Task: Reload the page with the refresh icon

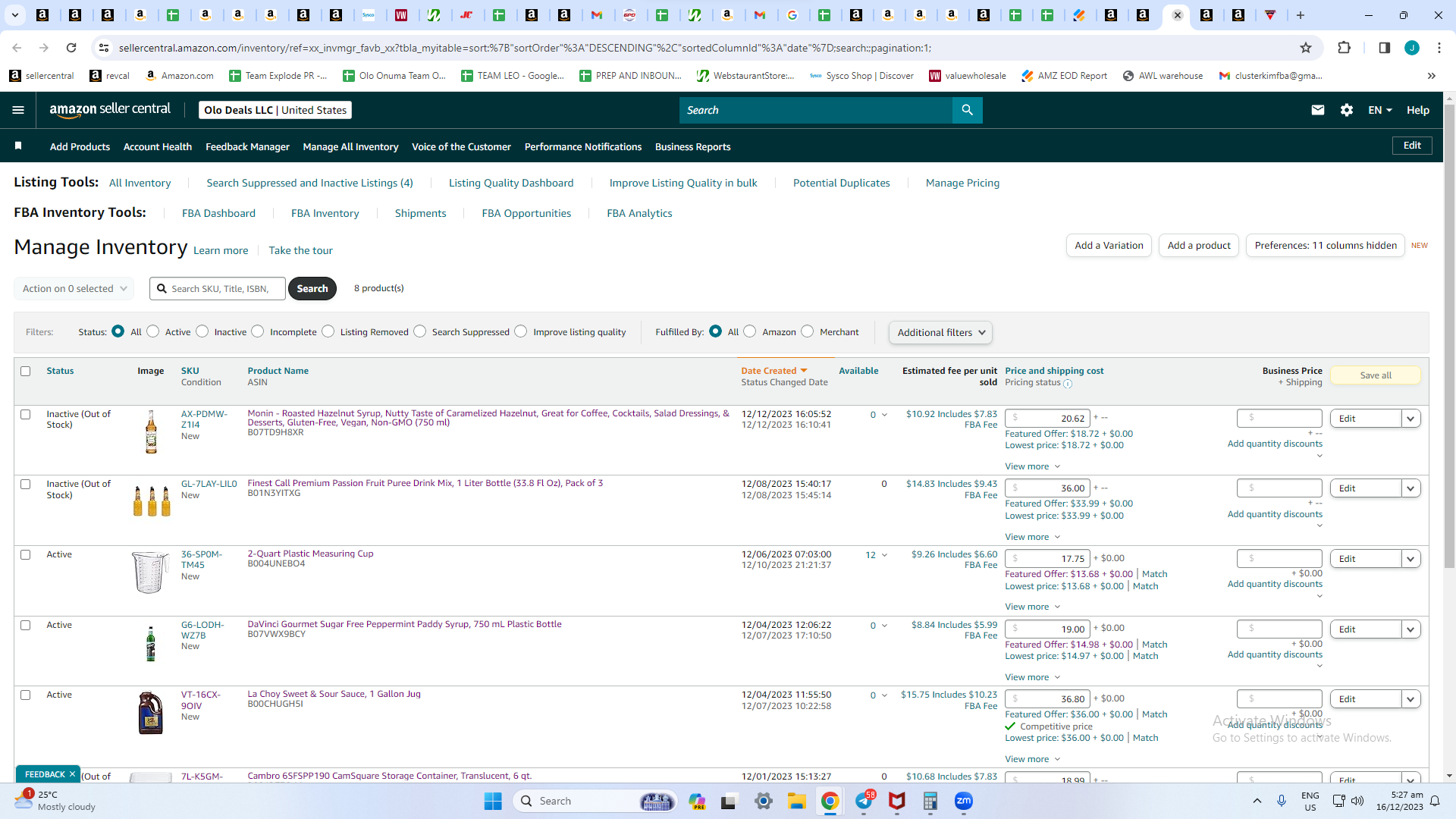Action: click(x=71, y=48)
